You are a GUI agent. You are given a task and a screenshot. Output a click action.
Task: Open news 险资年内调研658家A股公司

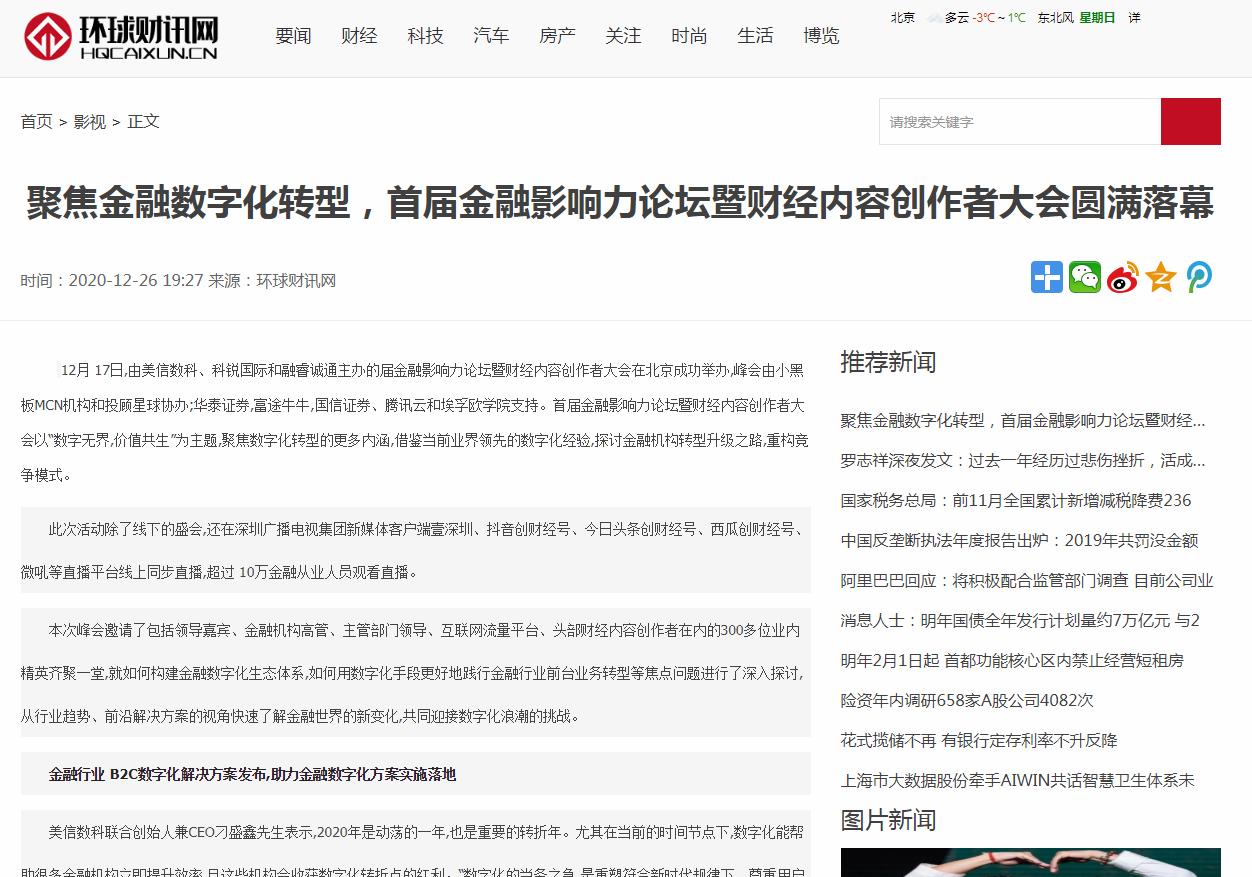coord(967,700)
